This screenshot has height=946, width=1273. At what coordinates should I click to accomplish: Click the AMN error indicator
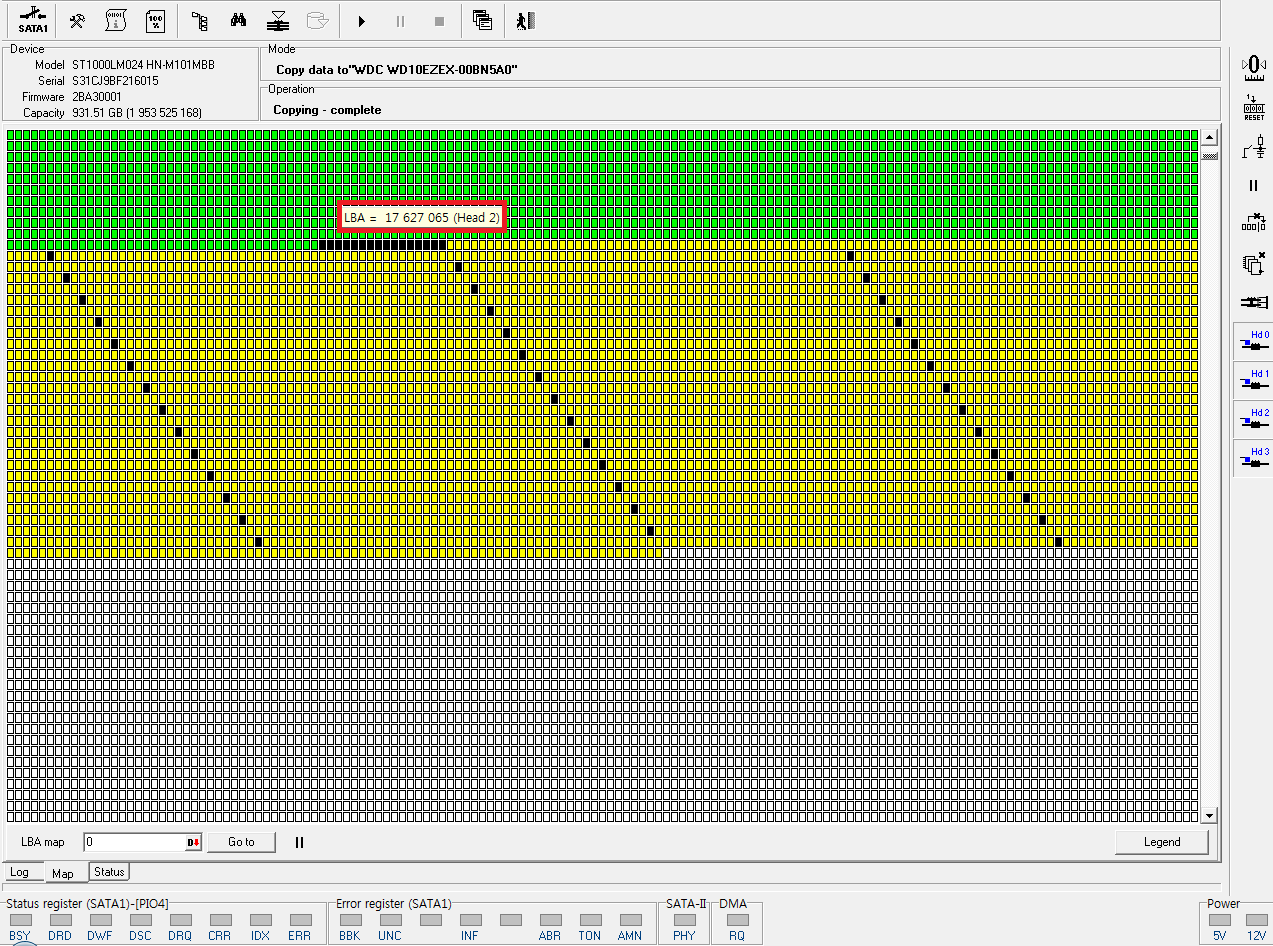(x=630, y=920)
